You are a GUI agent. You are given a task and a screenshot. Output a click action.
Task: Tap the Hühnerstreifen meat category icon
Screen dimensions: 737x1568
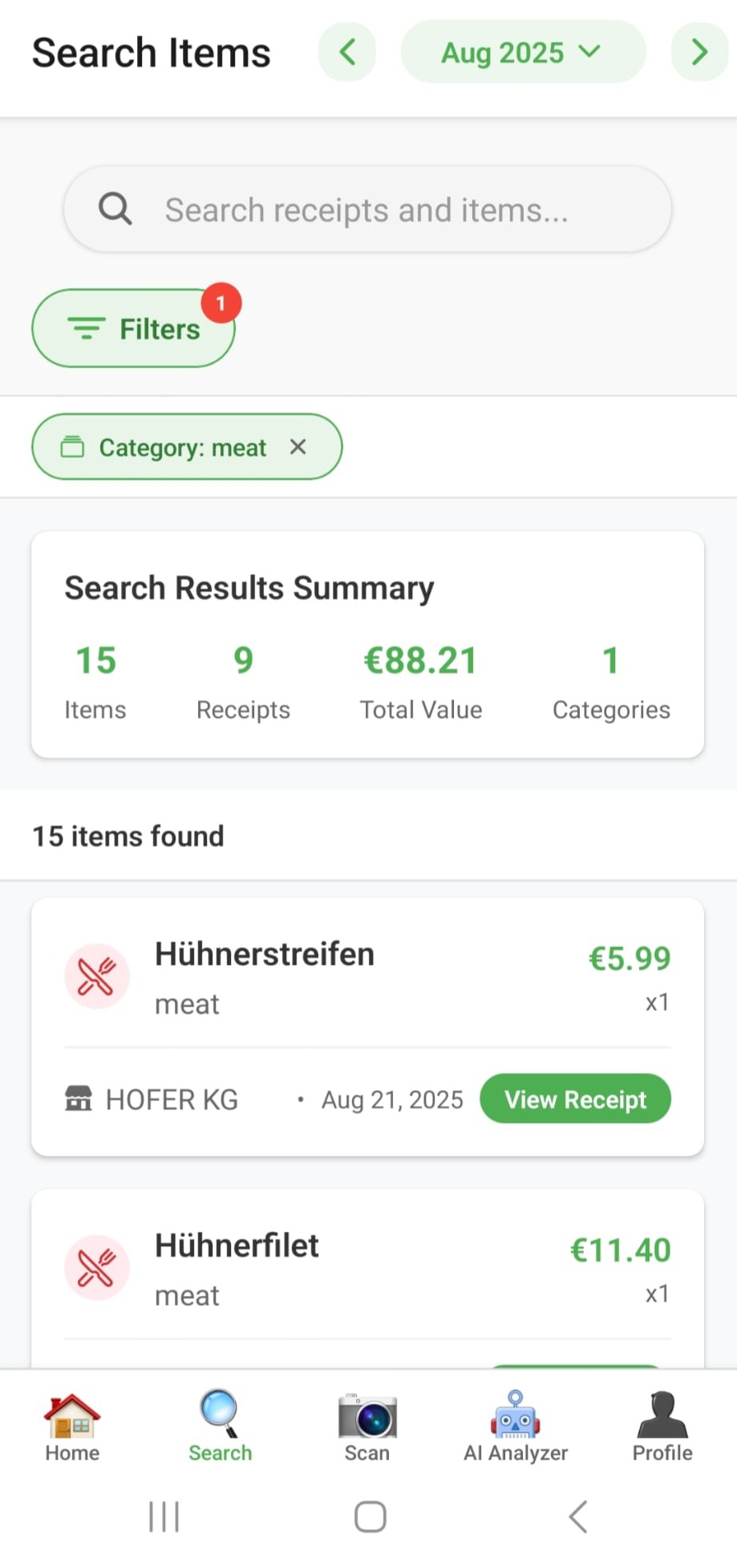point(97,976)
